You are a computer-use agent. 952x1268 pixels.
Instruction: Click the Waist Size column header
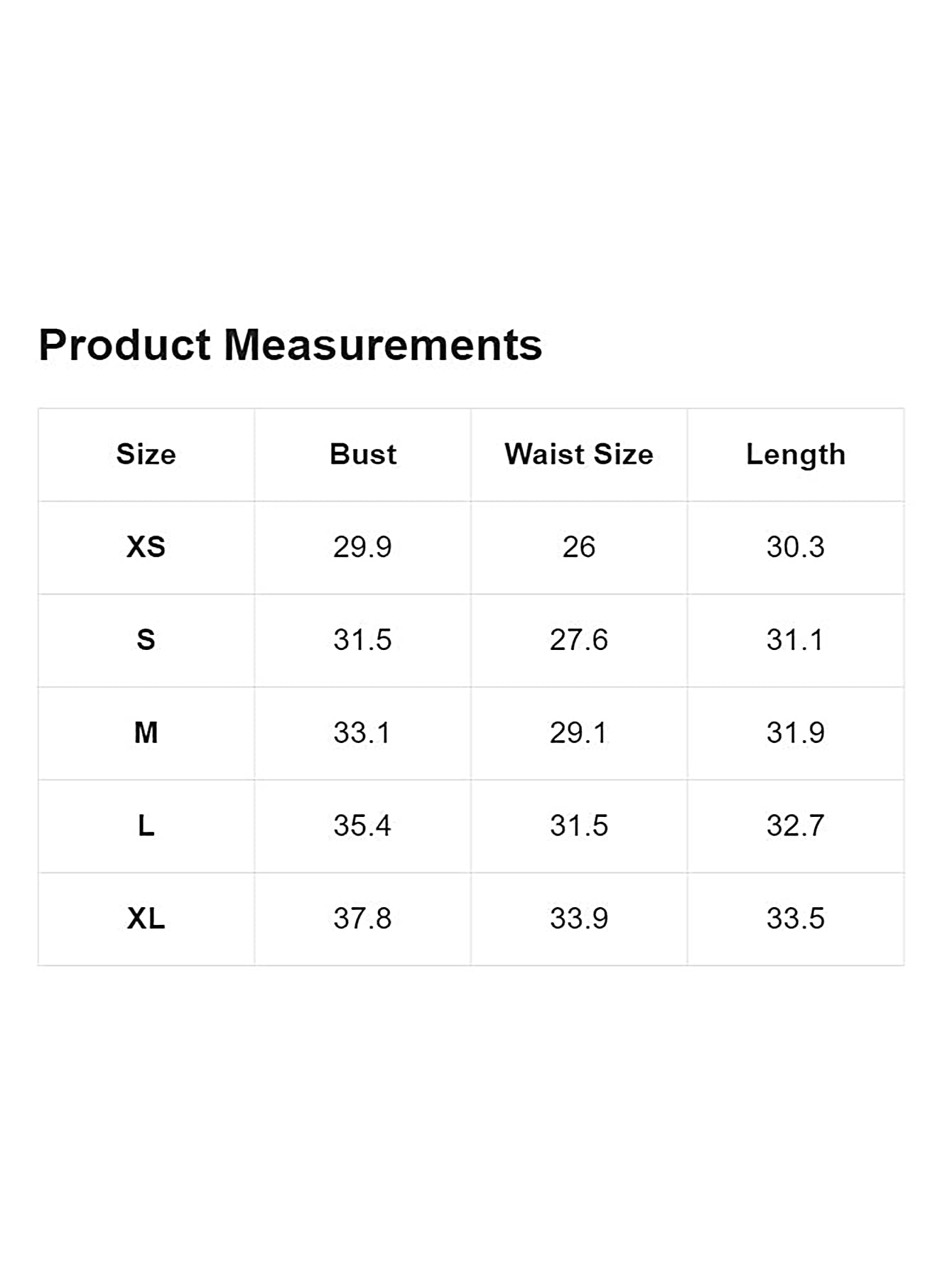click(579, 454)
